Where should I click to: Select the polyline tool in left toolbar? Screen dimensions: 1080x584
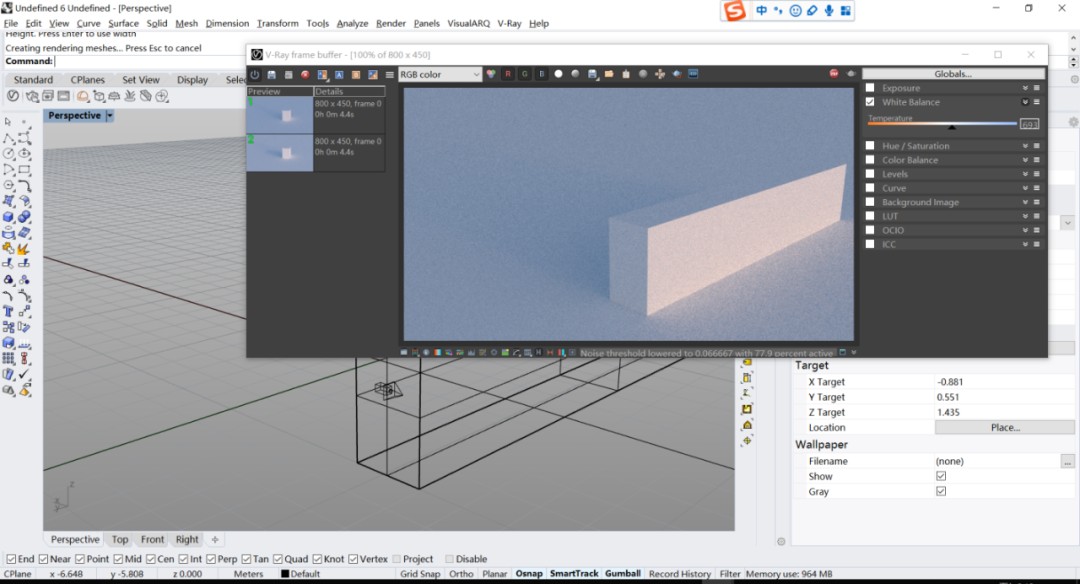click(8, 138)
